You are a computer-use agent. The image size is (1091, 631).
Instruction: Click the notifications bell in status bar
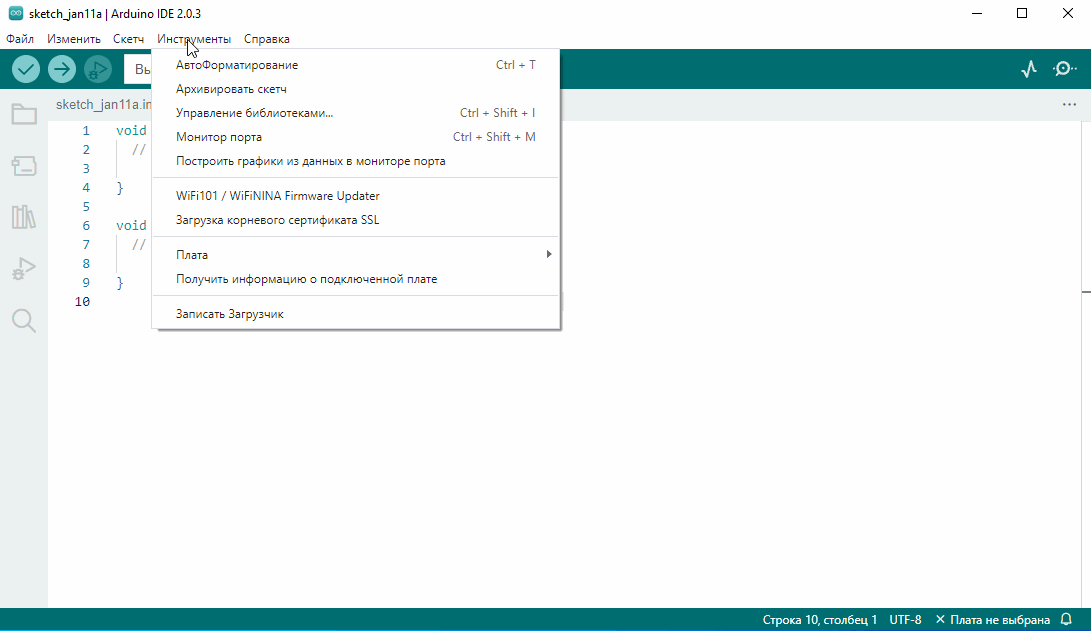click(x=1066, y=620)
